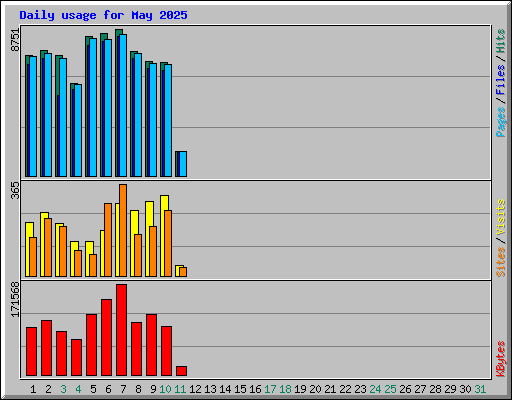The image size is (512, 400).
Task: Click the green day 31 axis label
Action: tap(480, 389)
